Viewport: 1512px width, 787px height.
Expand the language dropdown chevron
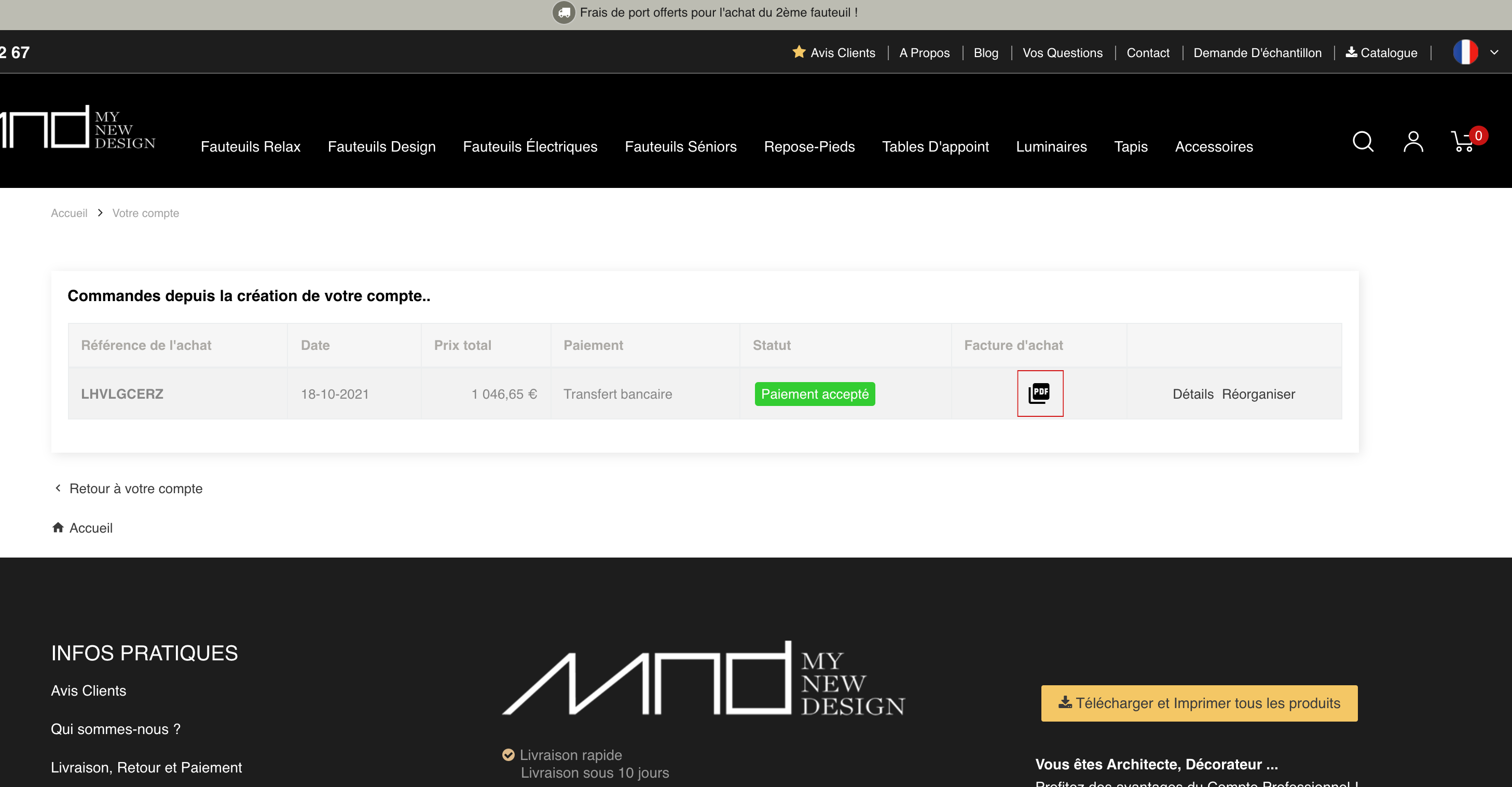click(1494, 52)
